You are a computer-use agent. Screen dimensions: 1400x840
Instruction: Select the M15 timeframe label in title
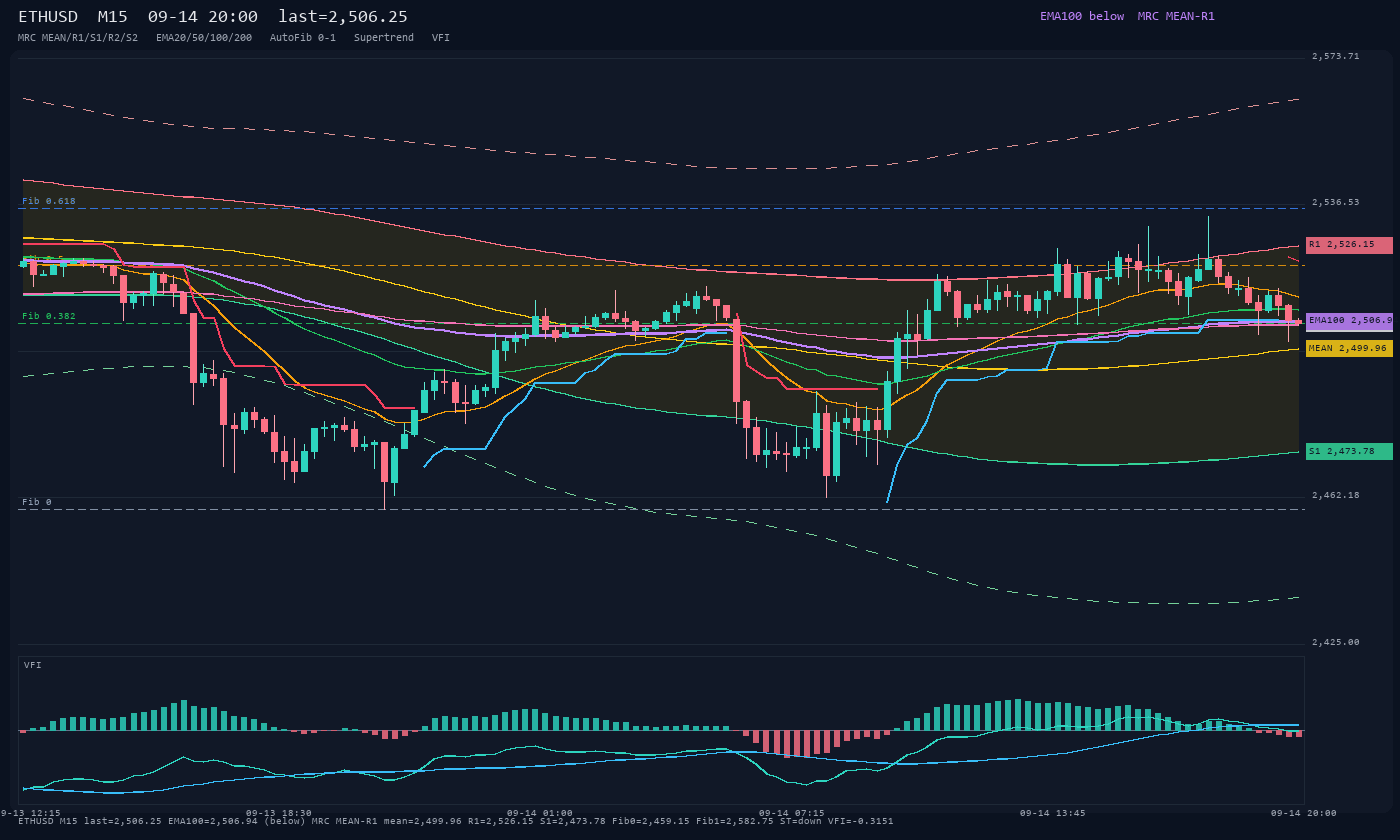[113, 17]
